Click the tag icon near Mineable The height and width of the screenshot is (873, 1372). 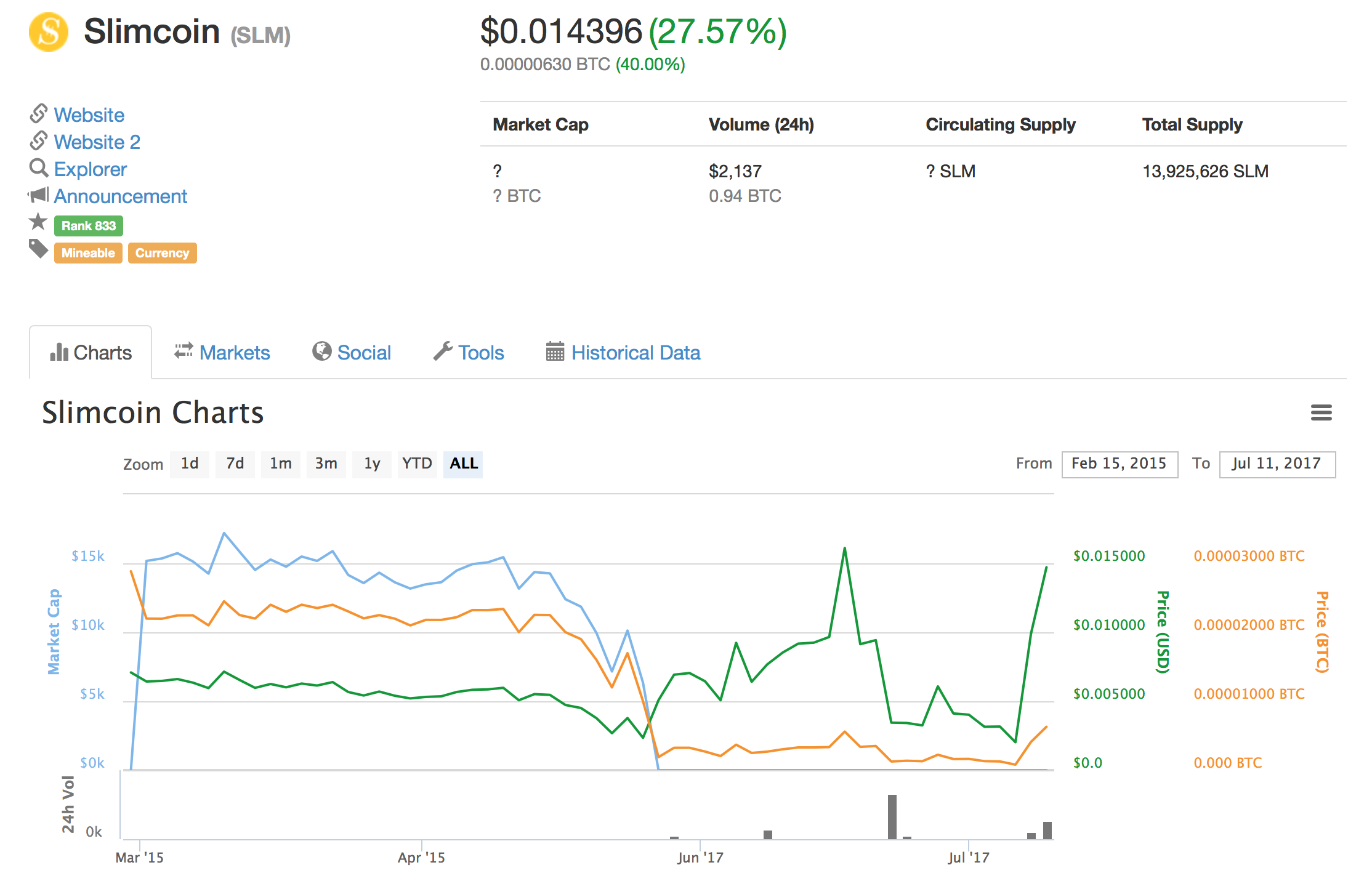(x=39, y=249)
